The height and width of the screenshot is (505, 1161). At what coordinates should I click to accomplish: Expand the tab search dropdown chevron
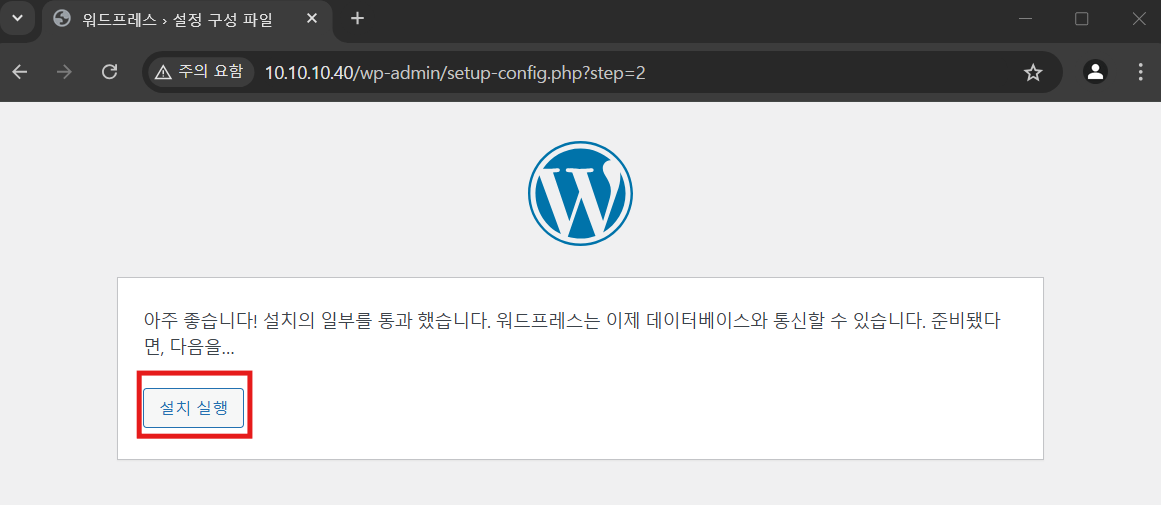pyautogui.click(x=18, y=19)
